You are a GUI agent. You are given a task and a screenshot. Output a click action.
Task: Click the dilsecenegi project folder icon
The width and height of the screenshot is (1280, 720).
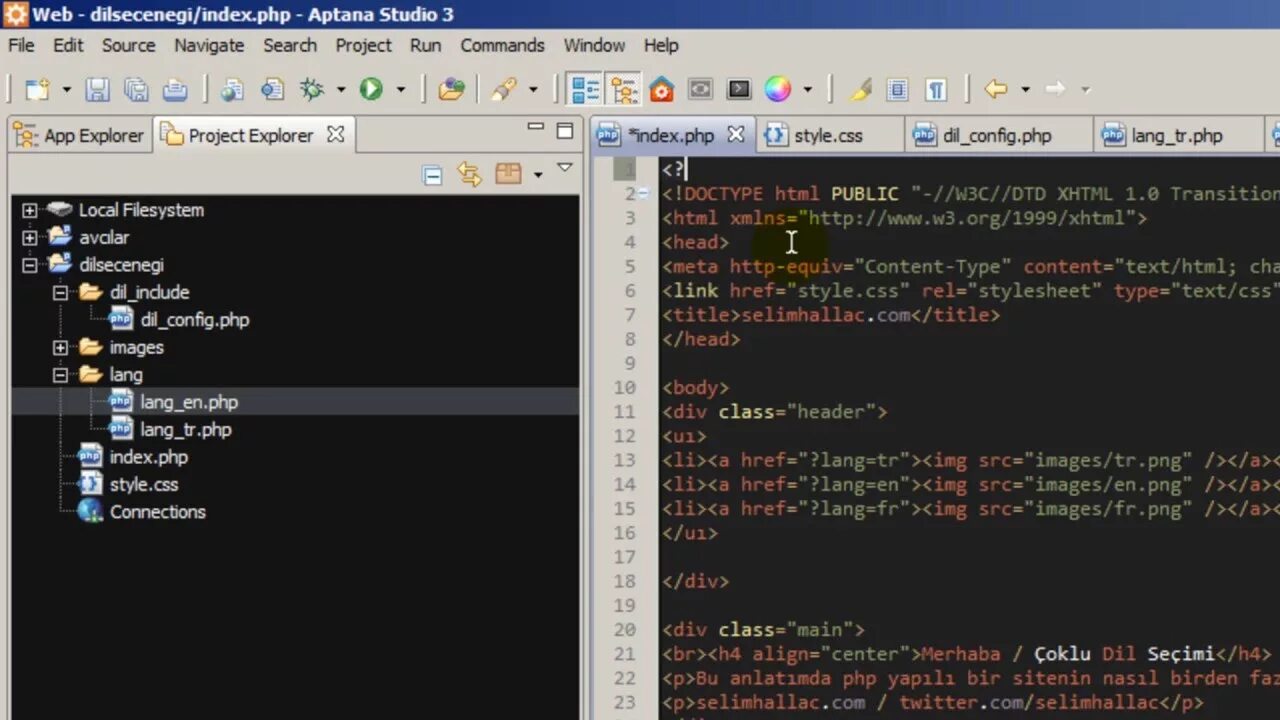[x=61, y=265]
